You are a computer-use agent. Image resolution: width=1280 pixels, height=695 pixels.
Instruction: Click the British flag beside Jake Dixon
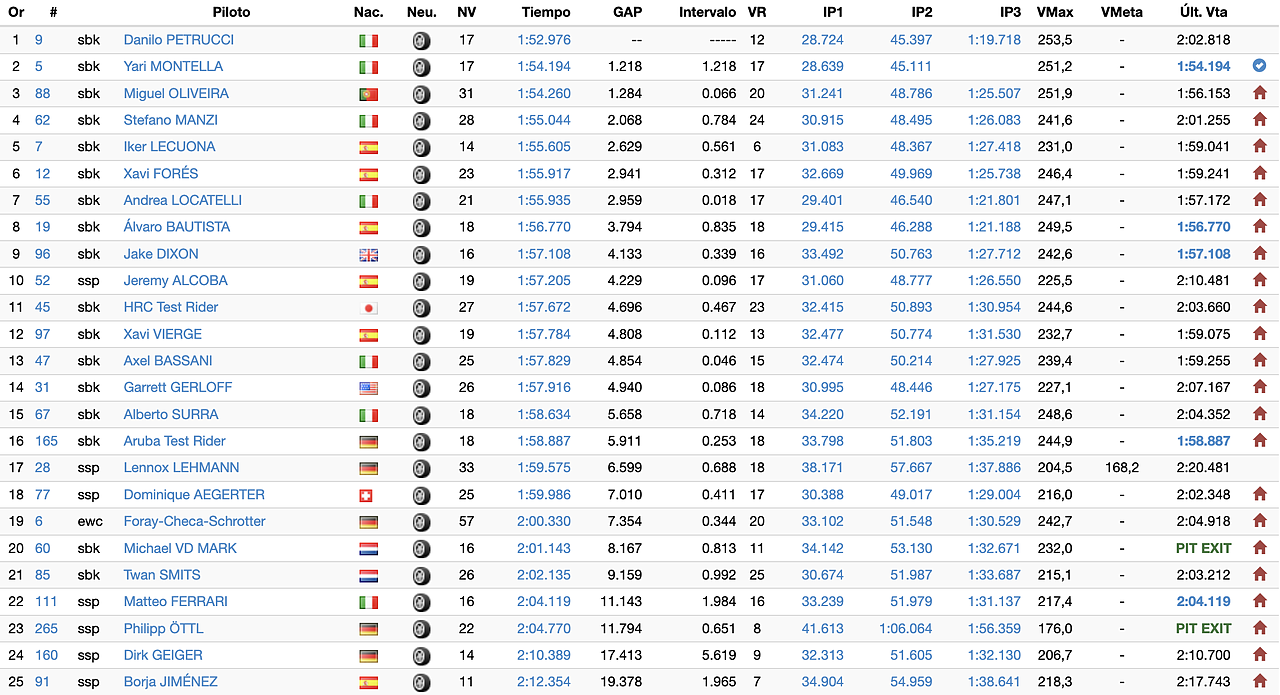(x=369, y=253)
